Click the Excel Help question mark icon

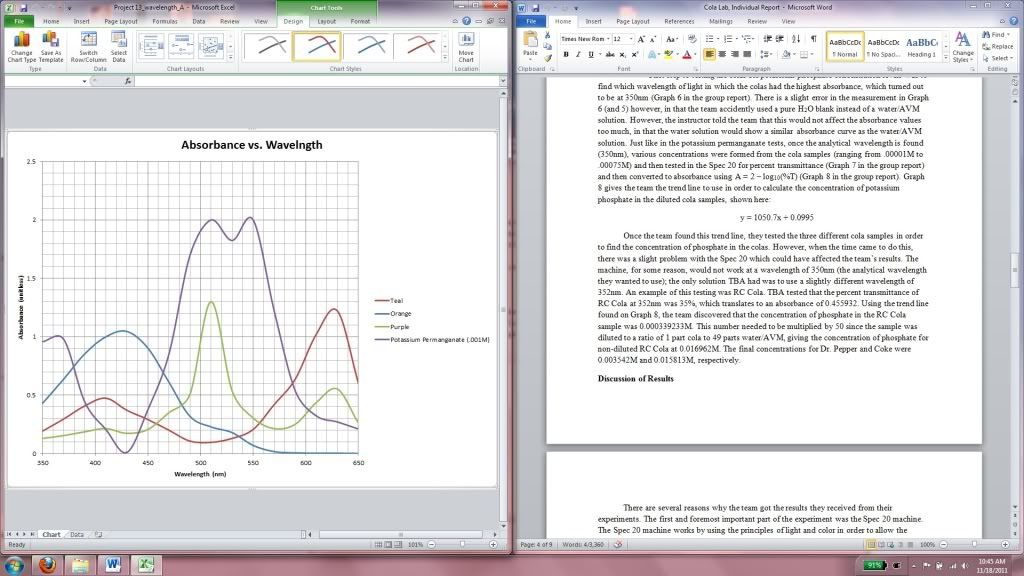coord(466,21)
